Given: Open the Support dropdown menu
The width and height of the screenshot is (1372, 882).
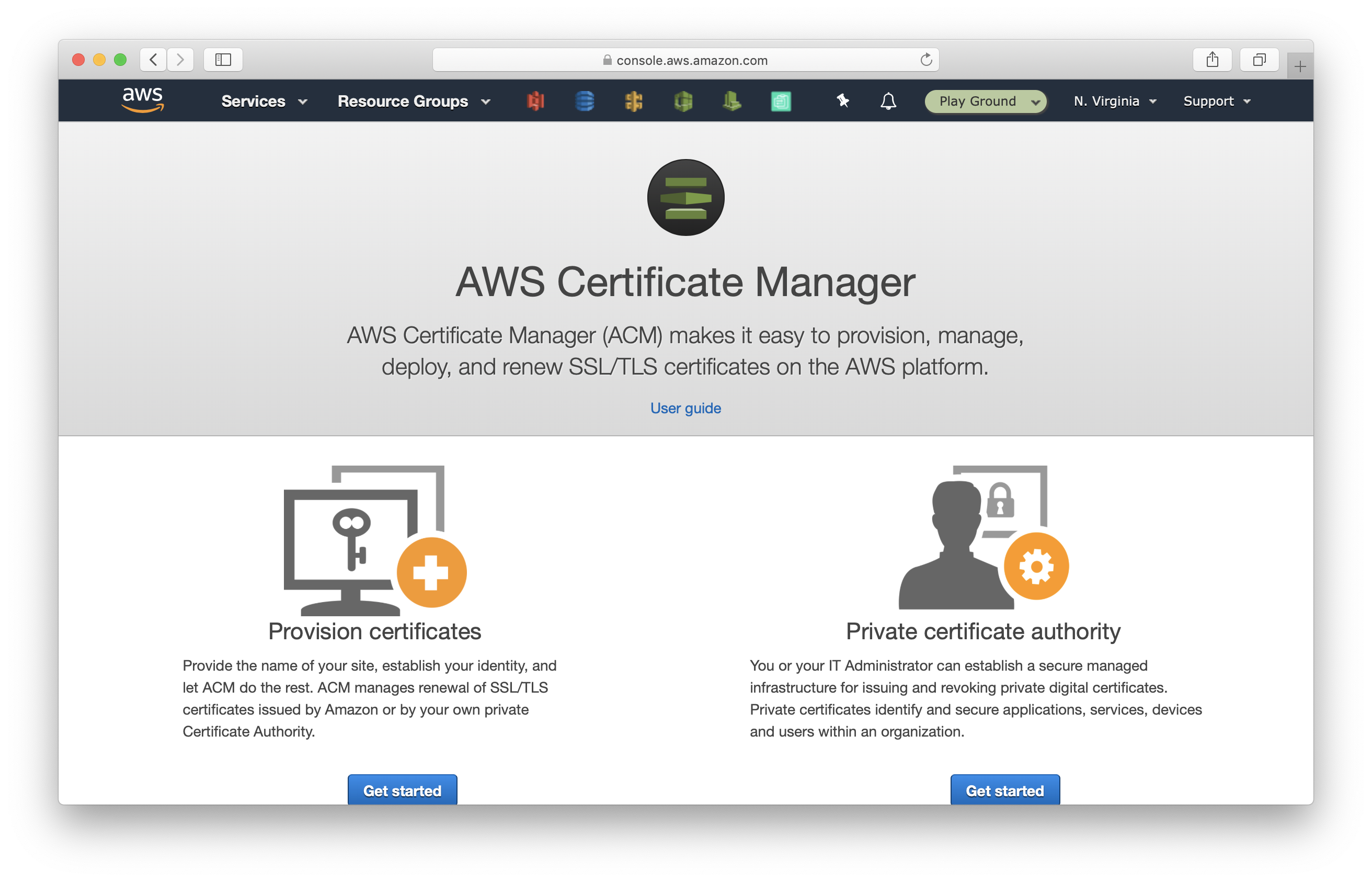Looking at the screenshot, I should point(1216,101).
